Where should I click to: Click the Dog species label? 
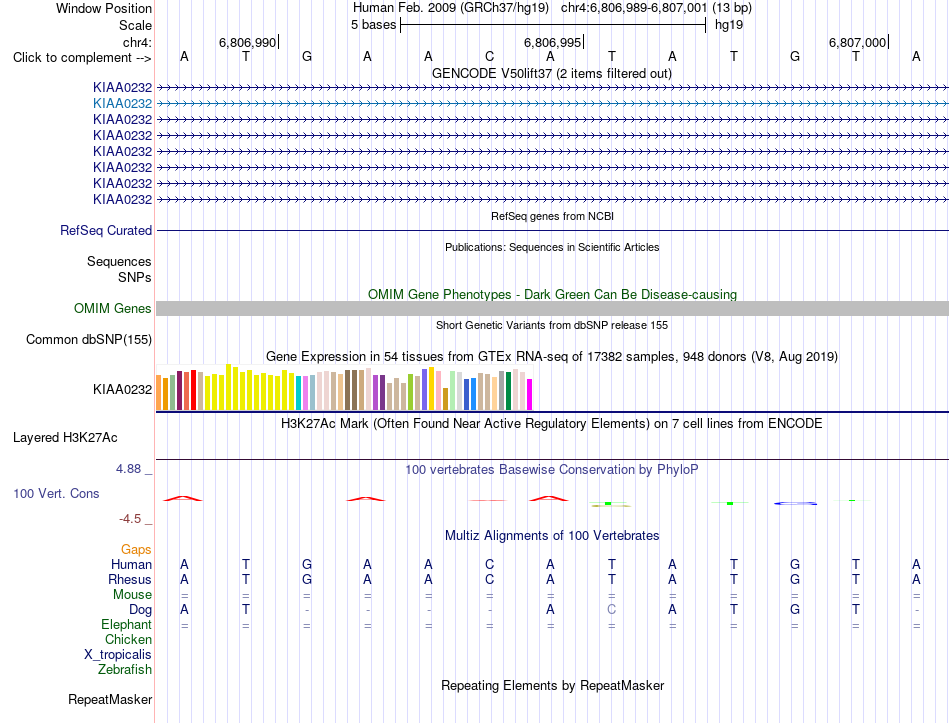point(141,610)
